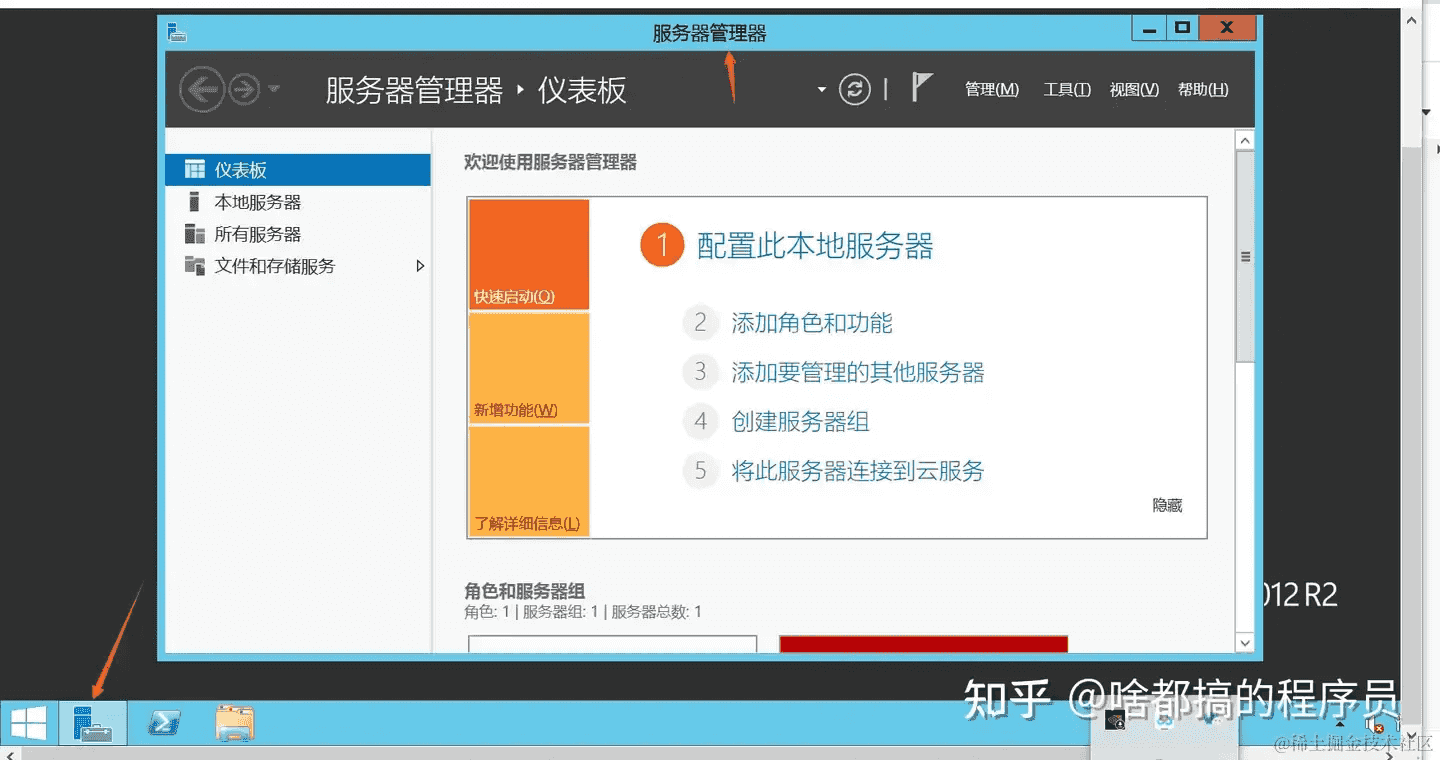Screen dimensions: 1440x760
Task: Refresh the Server Manager dashboard
Action: pos(854,90)
